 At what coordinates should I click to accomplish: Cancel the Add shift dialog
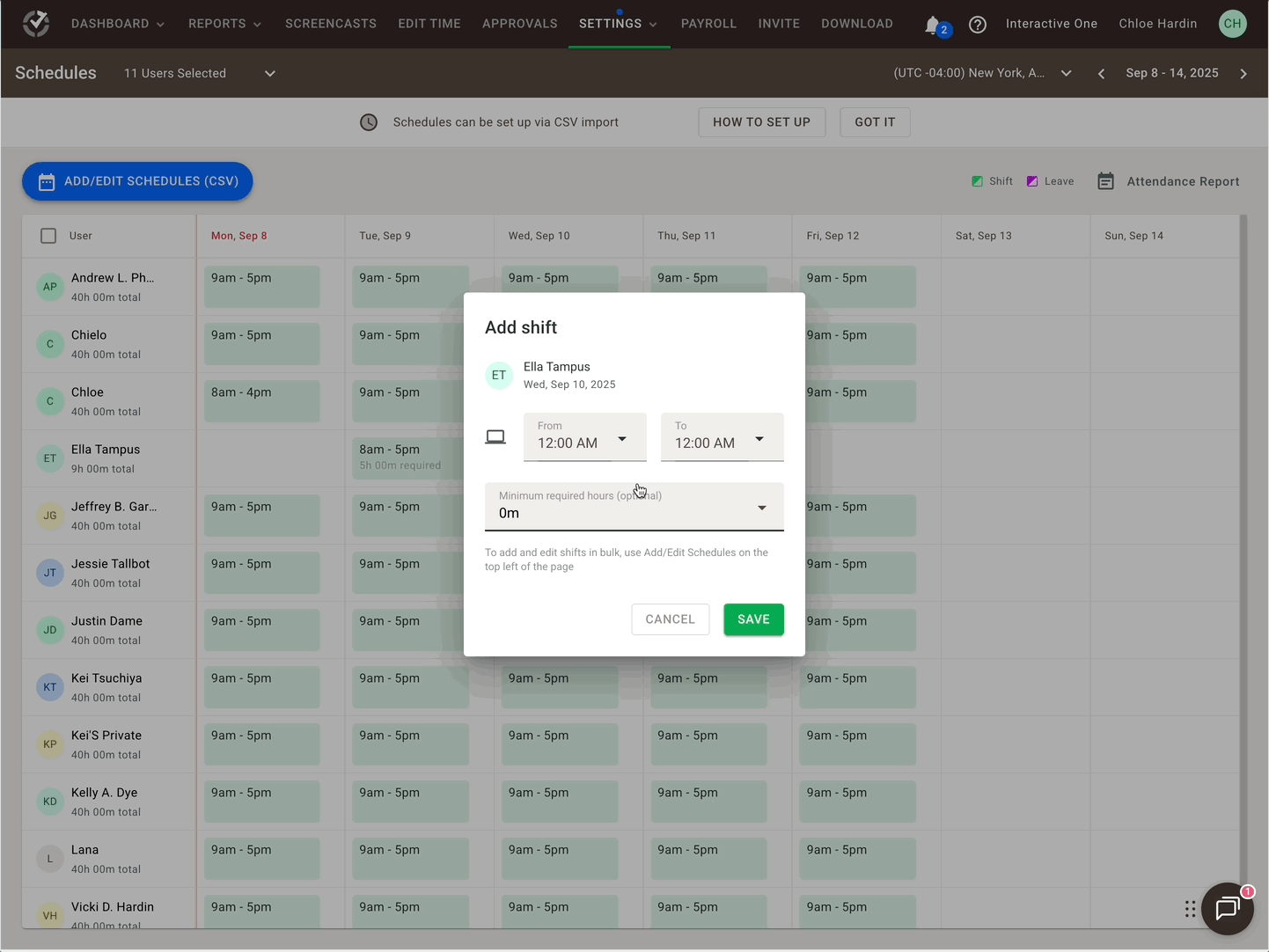[671, 619]
